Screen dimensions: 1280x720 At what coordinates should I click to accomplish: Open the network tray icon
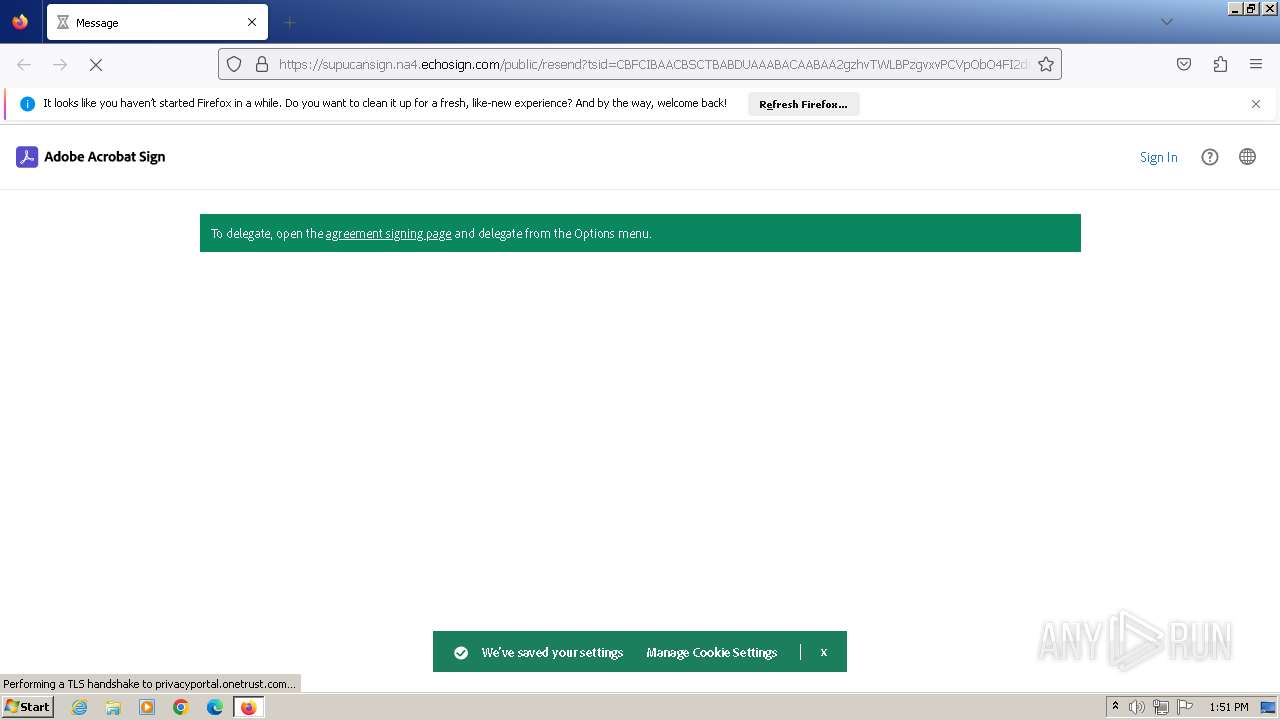1161,707
